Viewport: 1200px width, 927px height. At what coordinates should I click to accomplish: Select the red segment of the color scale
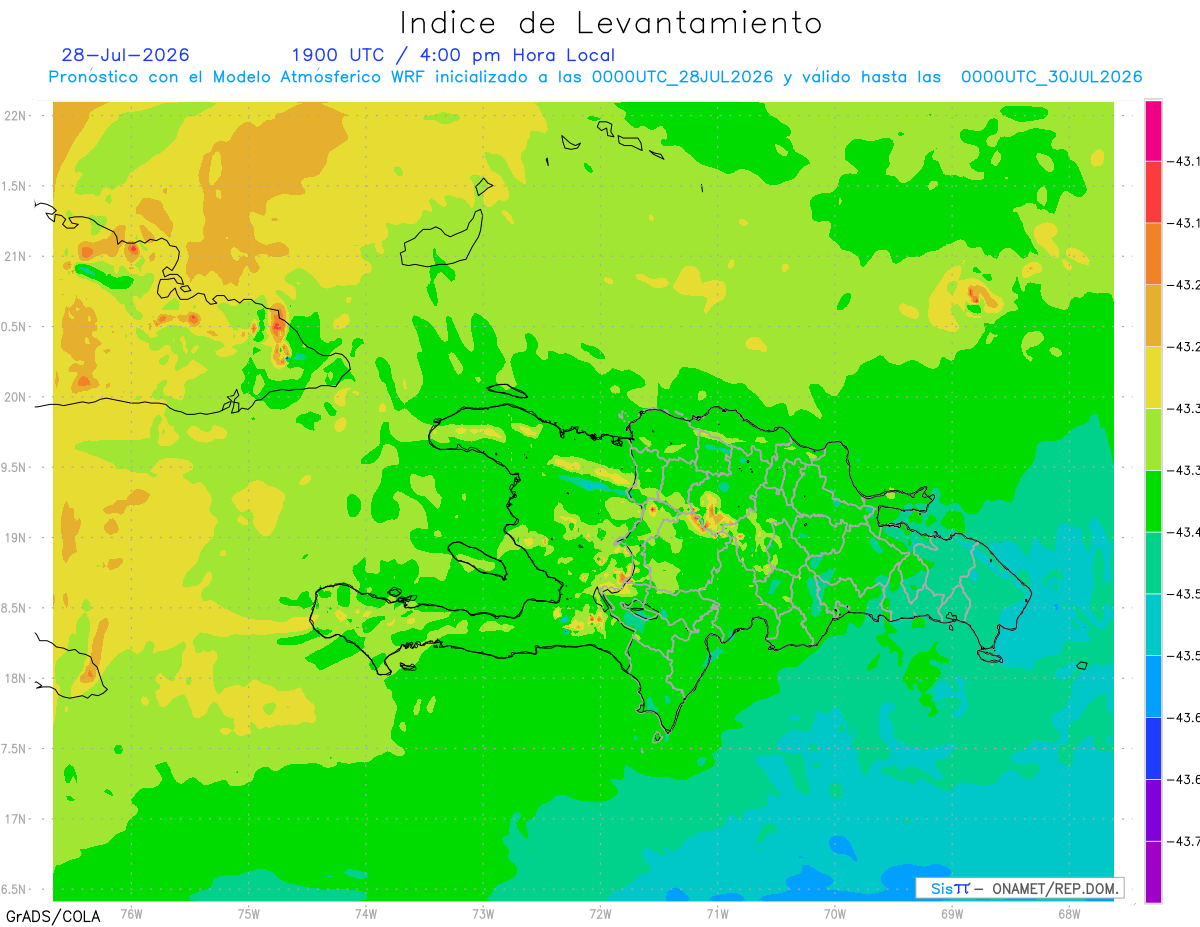1153,192
